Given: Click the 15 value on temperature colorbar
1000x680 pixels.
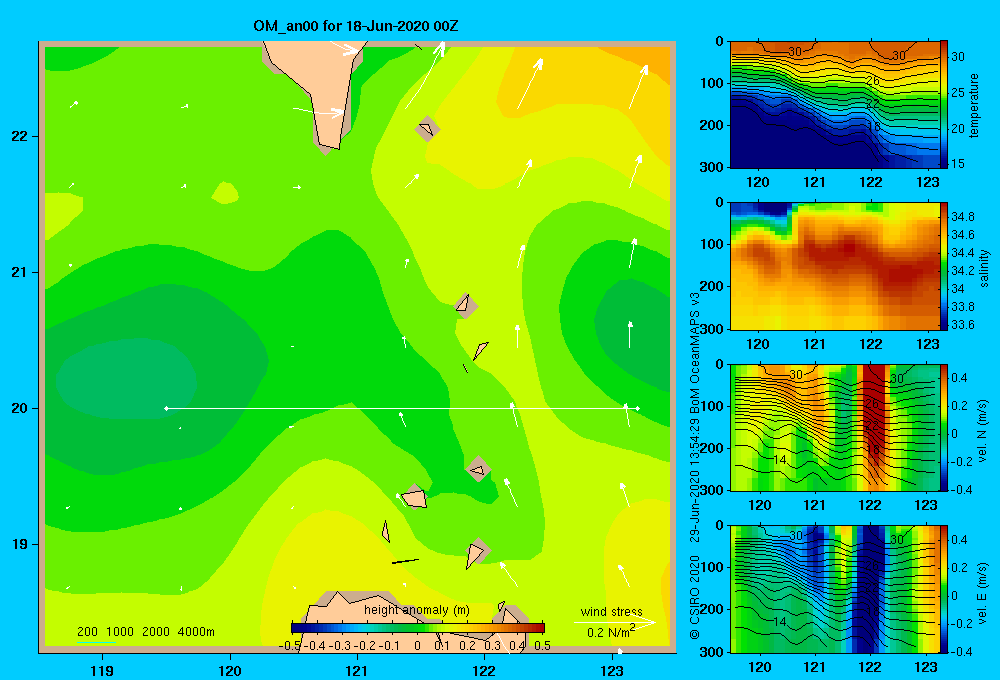Looking at the screenshot, I should tap(958, 164).
